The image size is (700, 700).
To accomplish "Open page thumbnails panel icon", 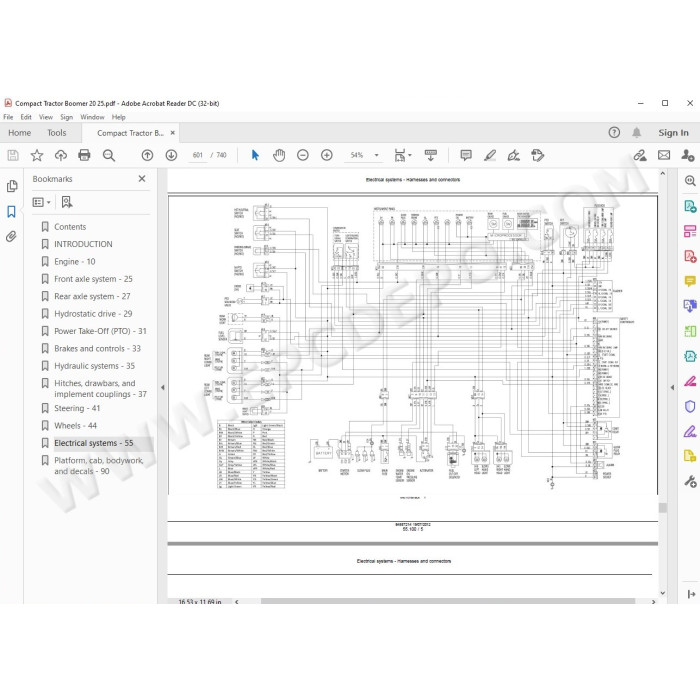I will (x=12, y=186).
